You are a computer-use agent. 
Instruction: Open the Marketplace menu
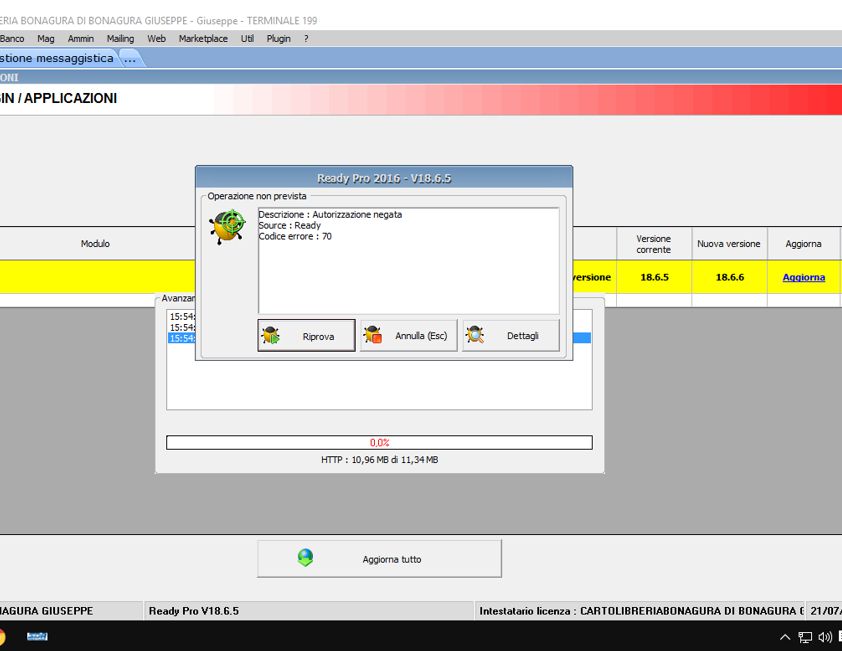click(203, 39)
